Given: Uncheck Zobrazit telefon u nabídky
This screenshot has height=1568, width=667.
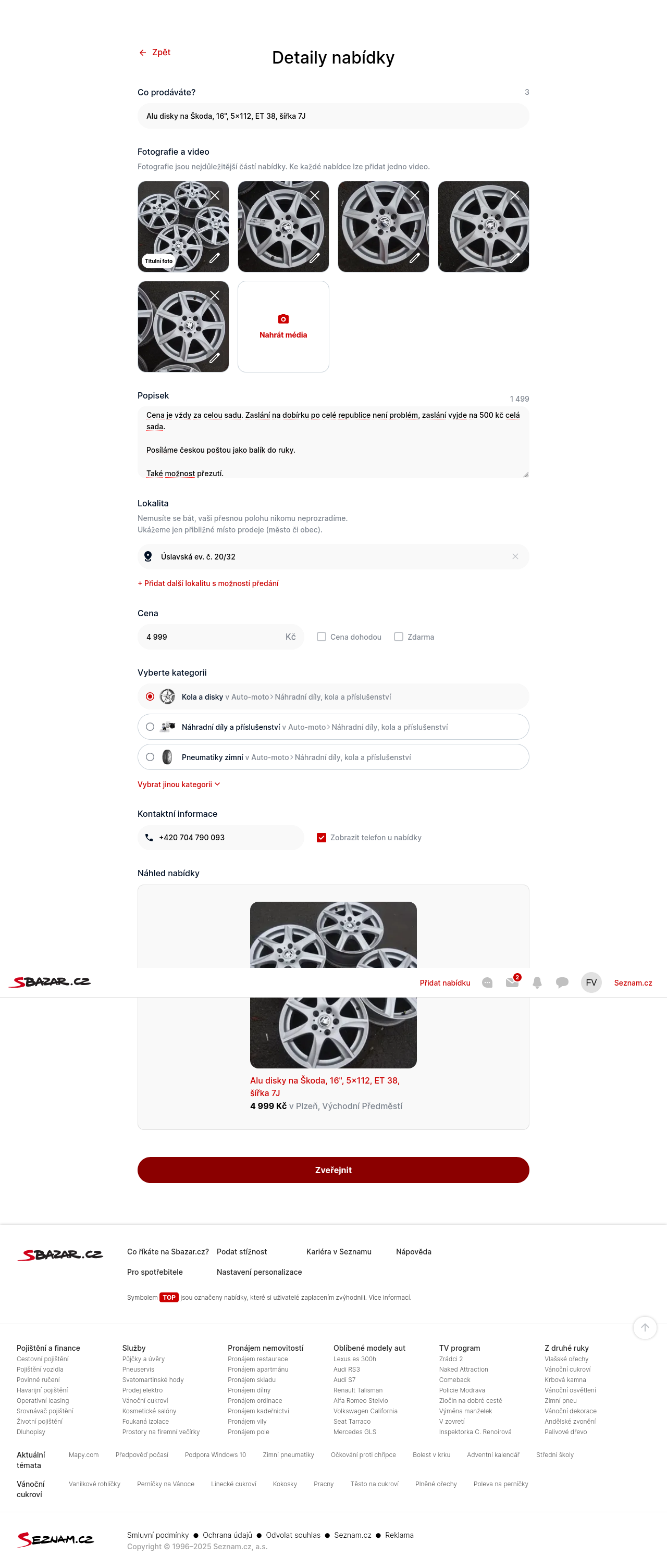Looking at the screenshot, I should tap(322, 838).
